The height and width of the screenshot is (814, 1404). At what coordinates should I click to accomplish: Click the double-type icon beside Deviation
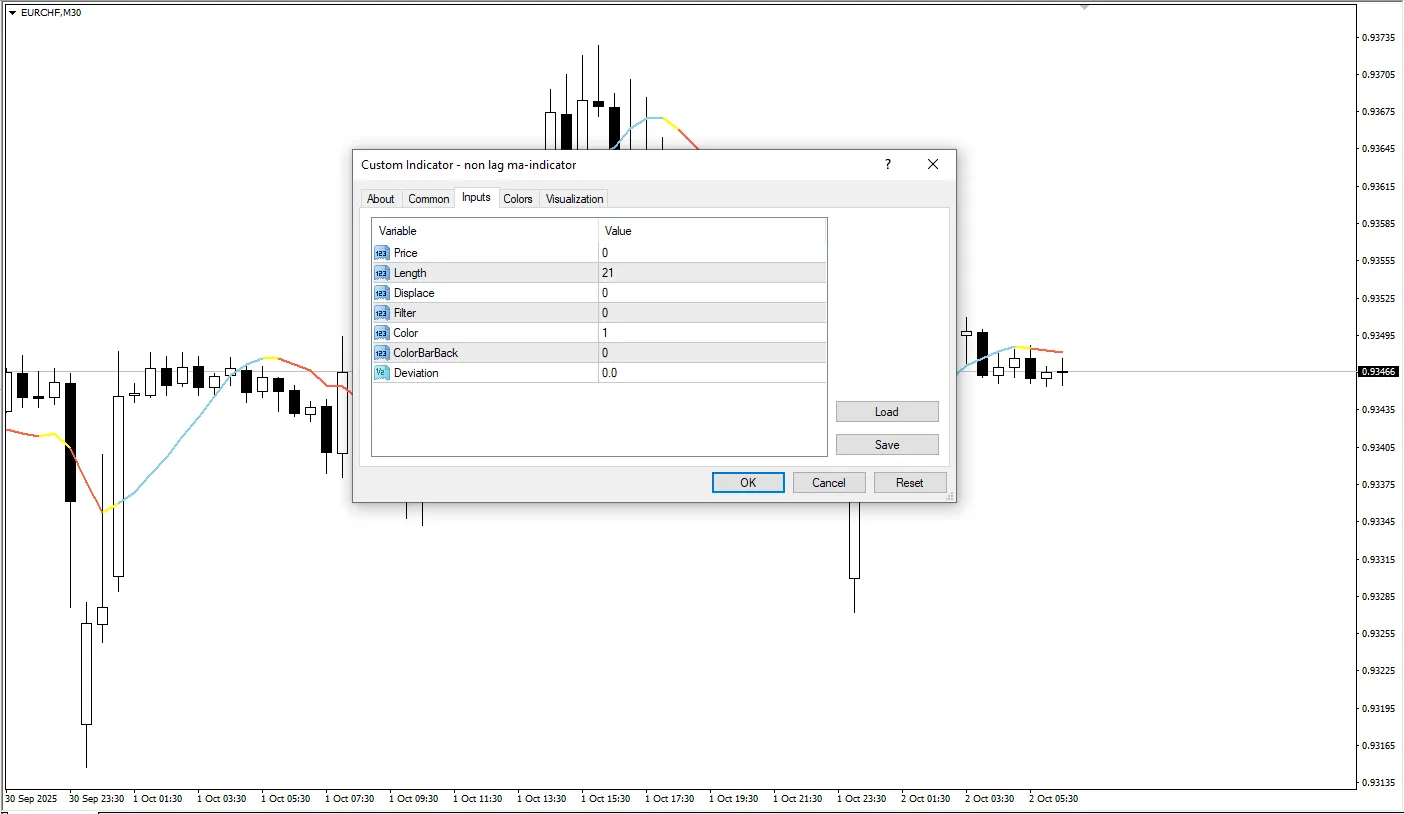click(x=381, y=373)
